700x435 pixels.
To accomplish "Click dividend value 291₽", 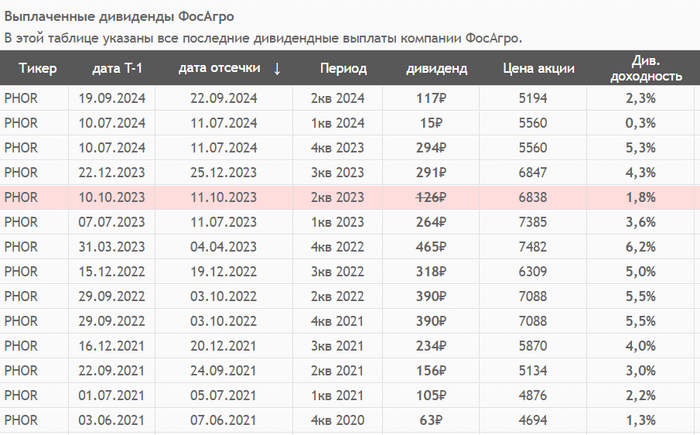I will click(431, 172).
